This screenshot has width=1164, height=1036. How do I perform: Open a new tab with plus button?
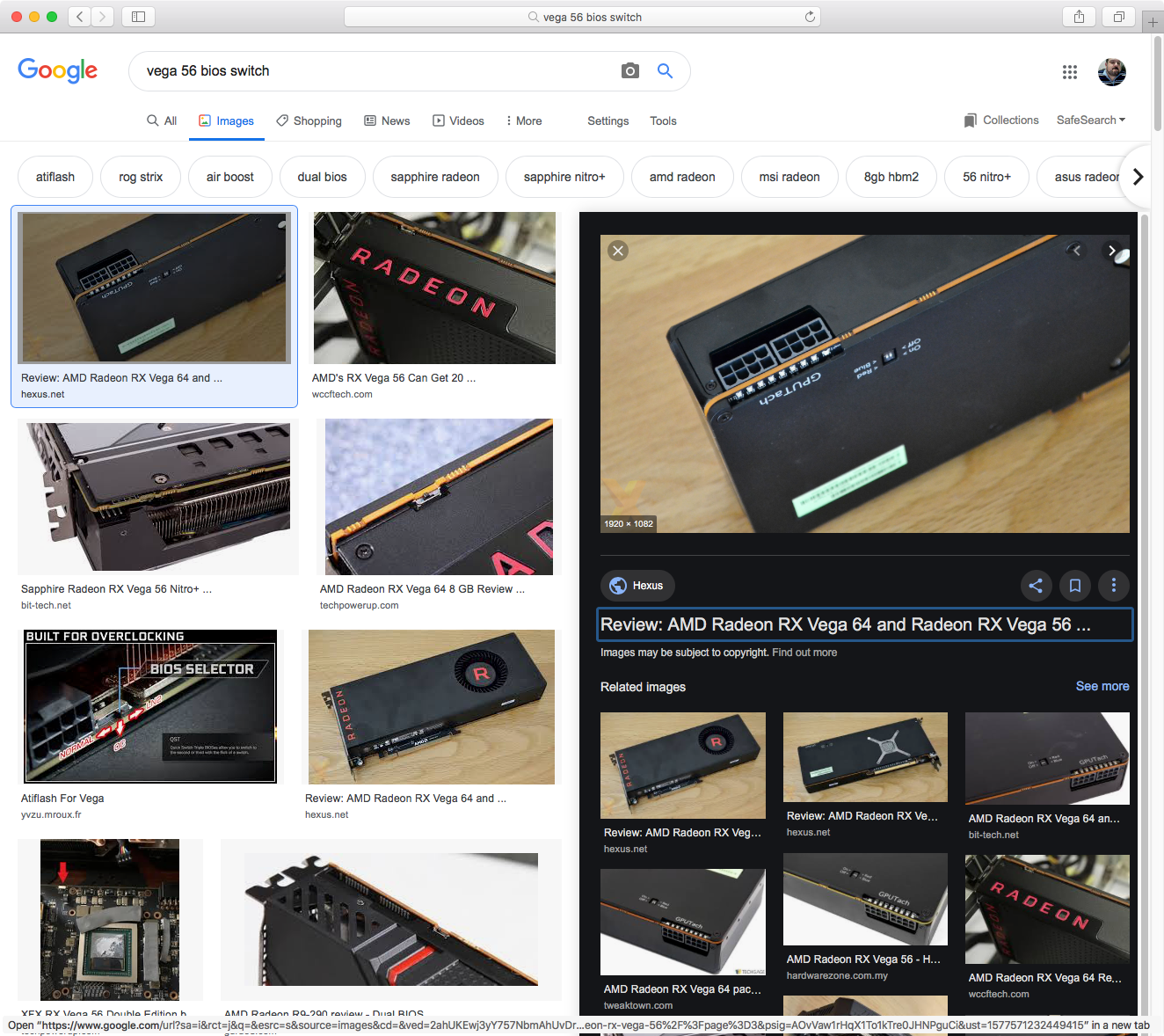[x=1153, y=22]
